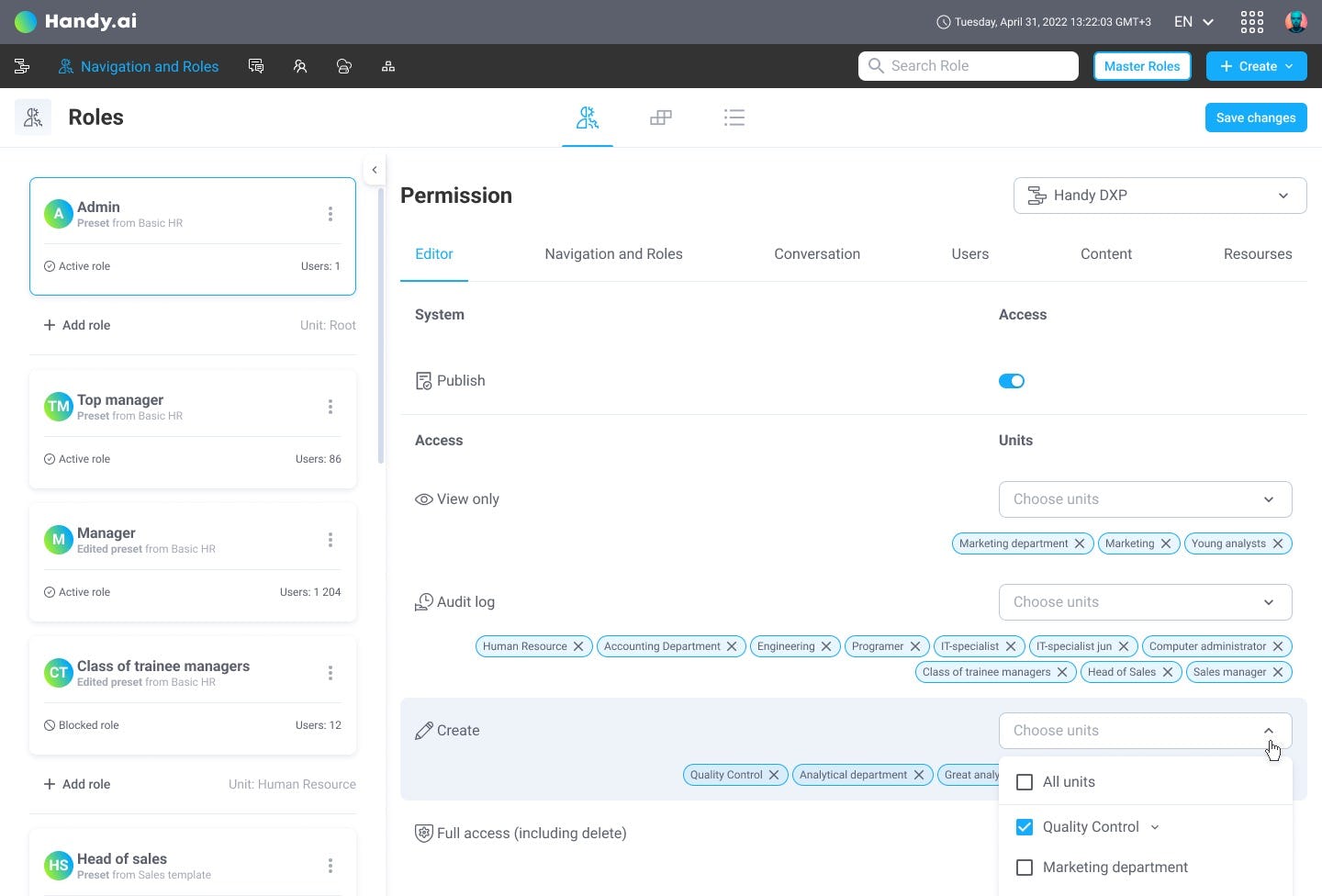Viewport: 1322px width, 896px height.
Task: Click the Save changes button
Action: [1255, 118]
